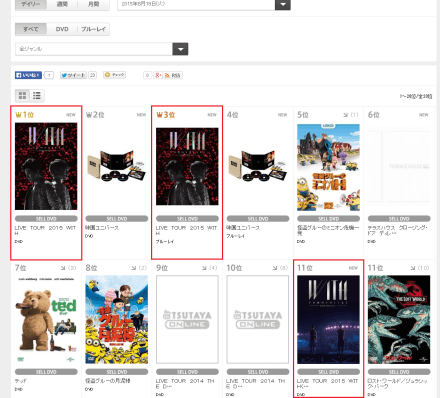Screen dimensions: 440x398
Task: Select the 週間 ranking tab
Action: [62, 4]
